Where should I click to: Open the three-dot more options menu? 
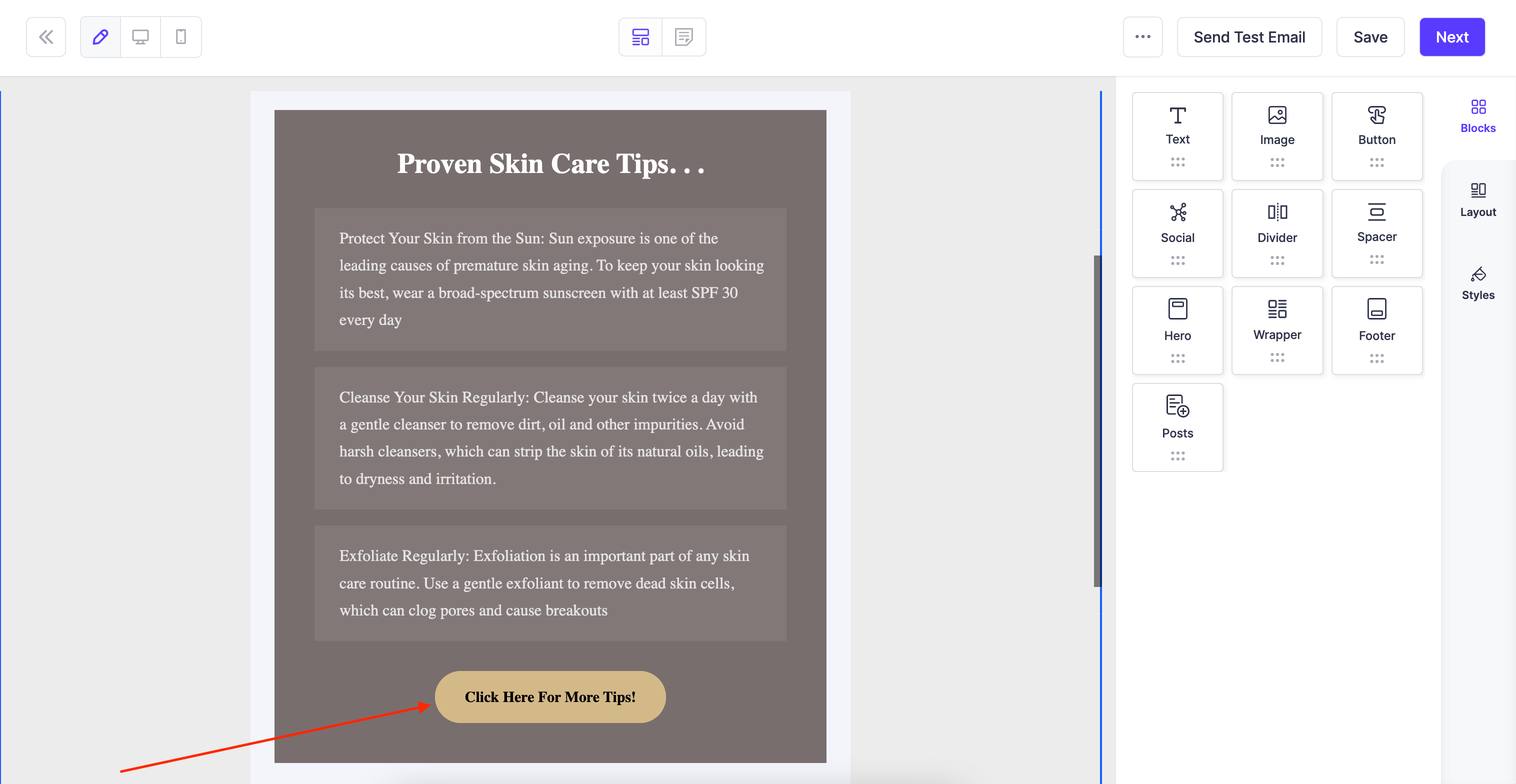1143,37
